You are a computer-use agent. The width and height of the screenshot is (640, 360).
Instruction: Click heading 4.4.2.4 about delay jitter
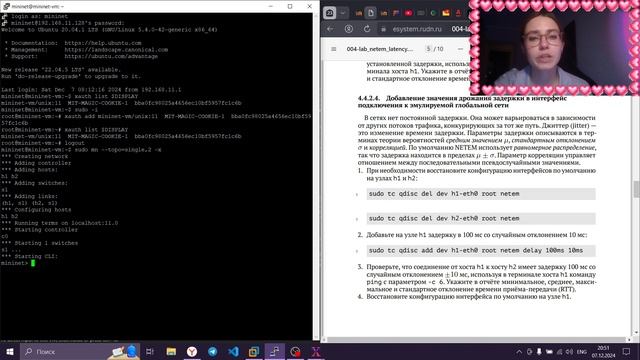pos(462,102)
